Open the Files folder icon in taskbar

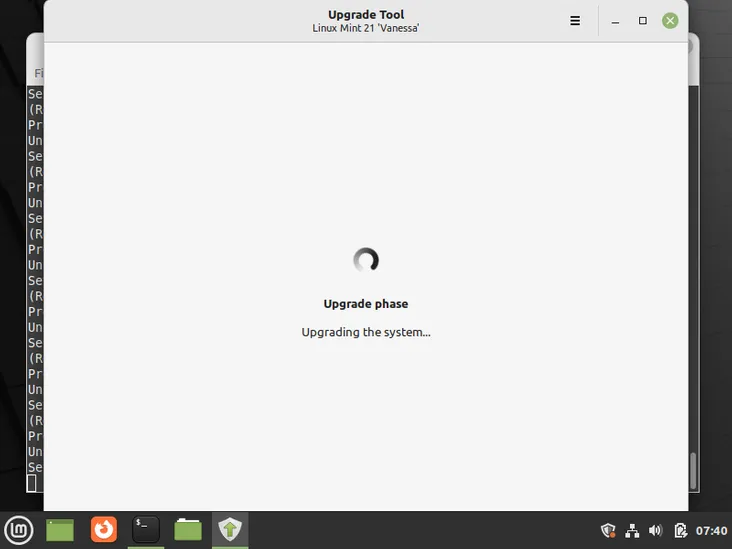click(188, 529)
